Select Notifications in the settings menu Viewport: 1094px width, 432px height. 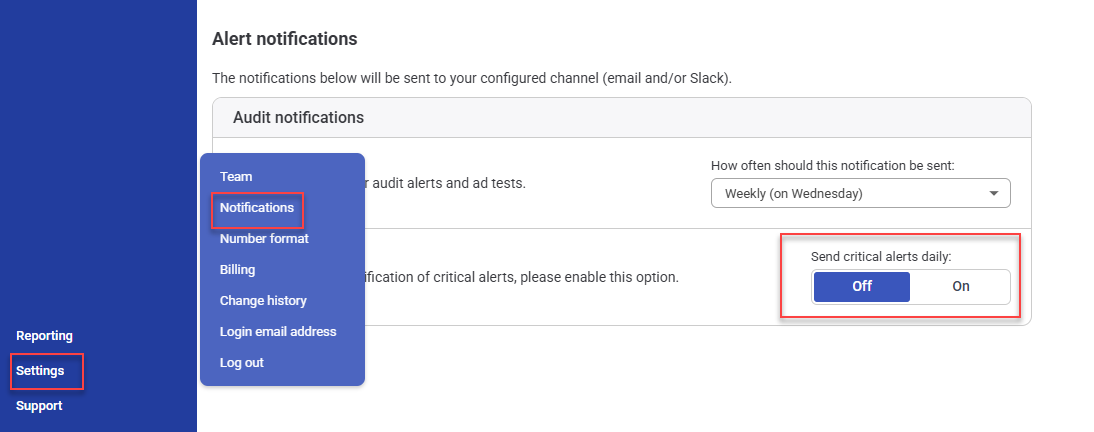pyautogui.click(x=257, y=208)
